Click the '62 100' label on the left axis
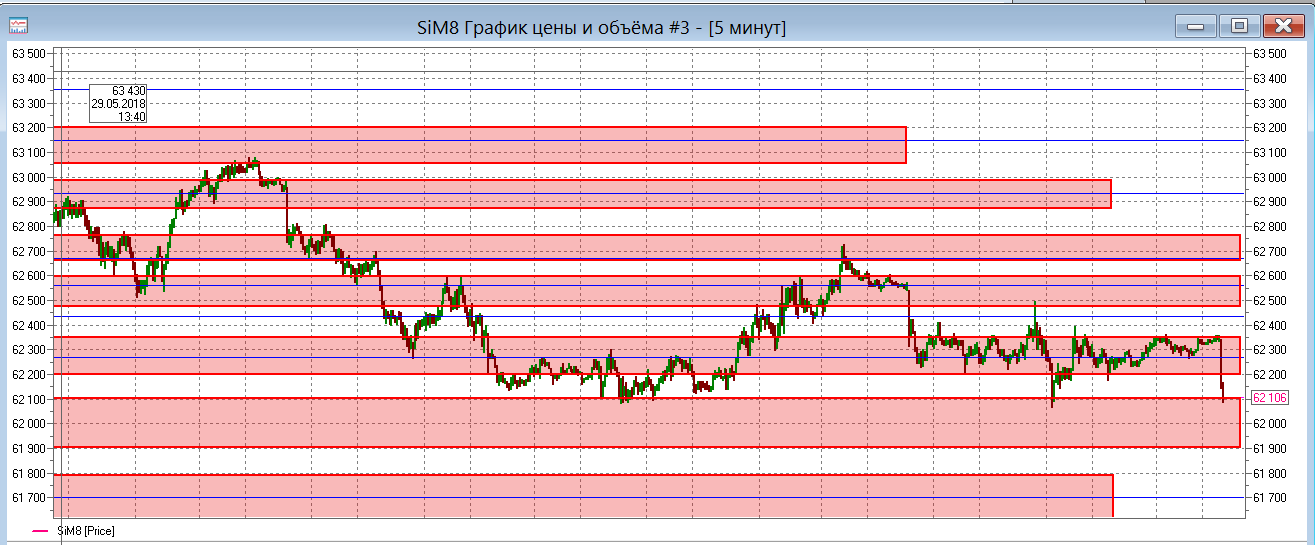The image size is (1315, 545). tap(28, 399)
